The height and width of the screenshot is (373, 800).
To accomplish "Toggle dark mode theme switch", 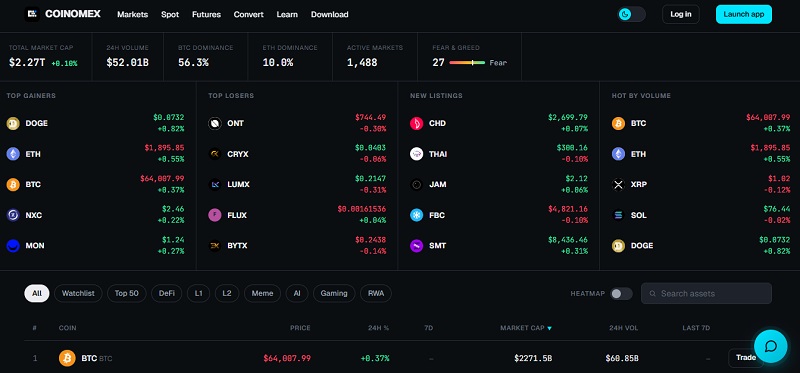I will click(x=632, y=14).
